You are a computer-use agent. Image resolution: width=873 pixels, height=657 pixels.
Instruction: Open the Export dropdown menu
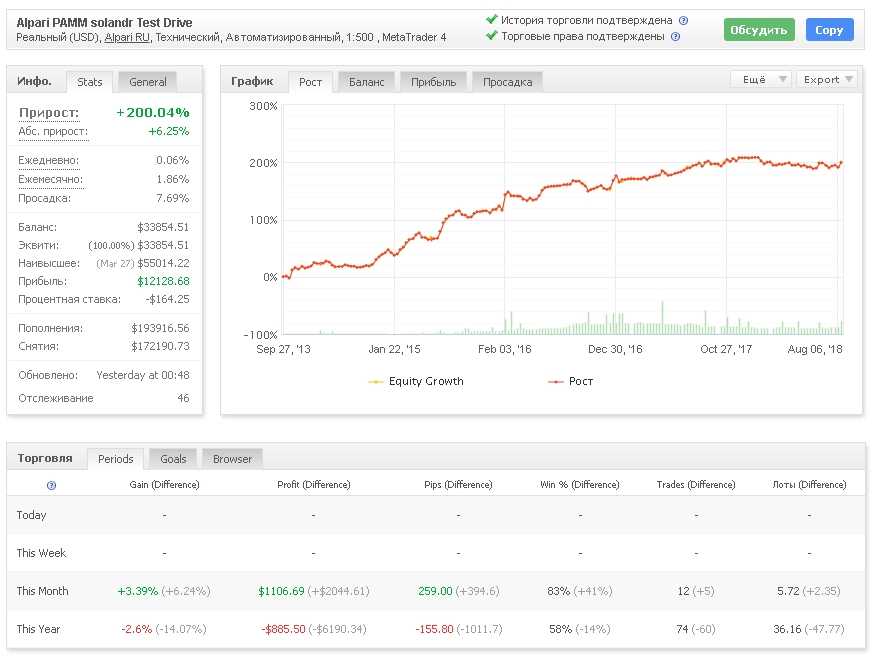tap(829, 80)
